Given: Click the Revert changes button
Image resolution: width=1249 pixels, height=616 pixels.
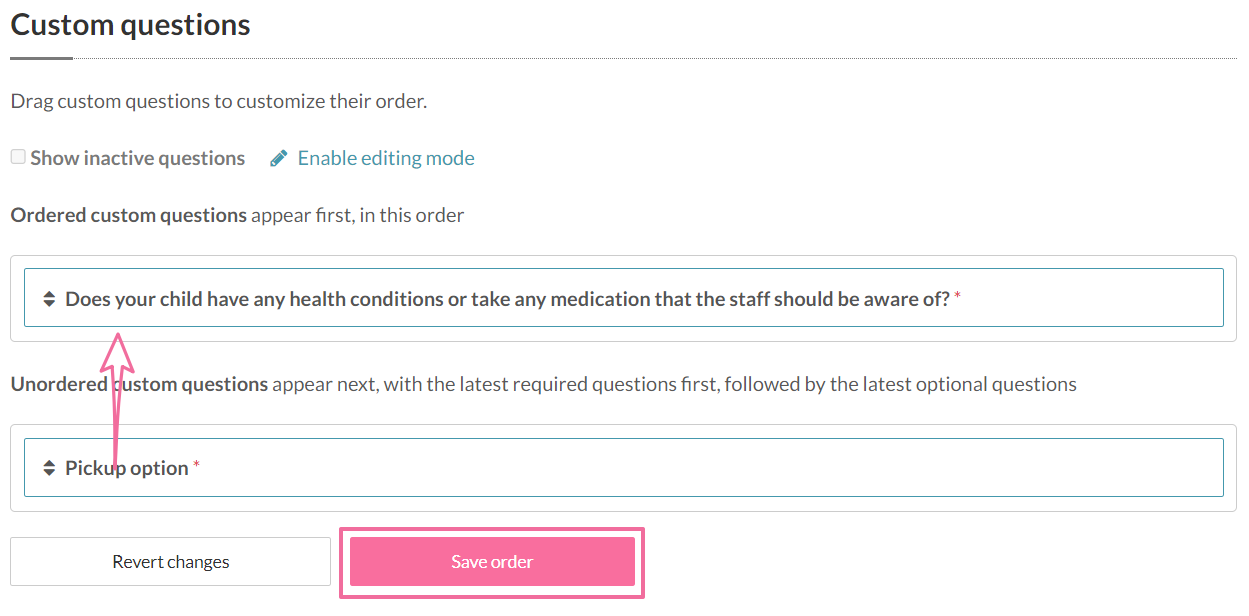Looking at the screenshot, I should point(171,562).
